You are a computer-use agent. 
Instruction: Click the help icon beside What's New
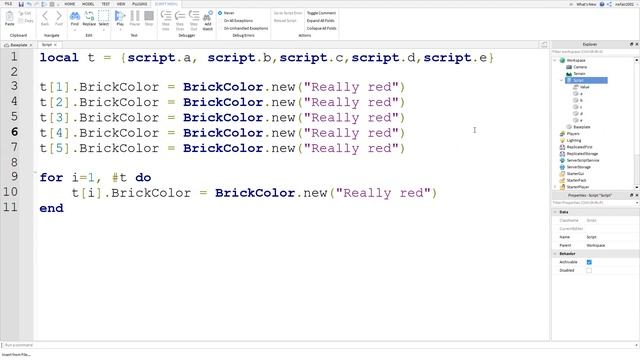pos(602,4)
